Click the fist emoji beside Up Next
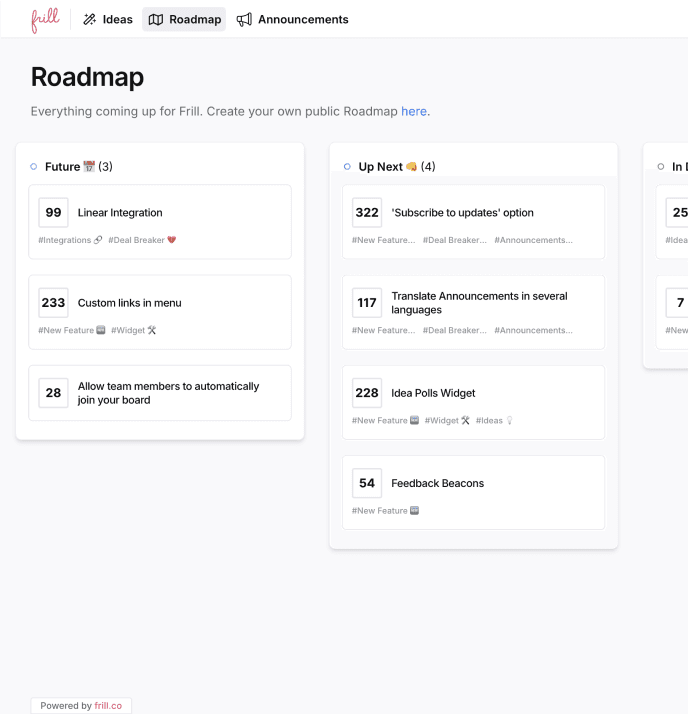688x714 pixels. [411, 167]
